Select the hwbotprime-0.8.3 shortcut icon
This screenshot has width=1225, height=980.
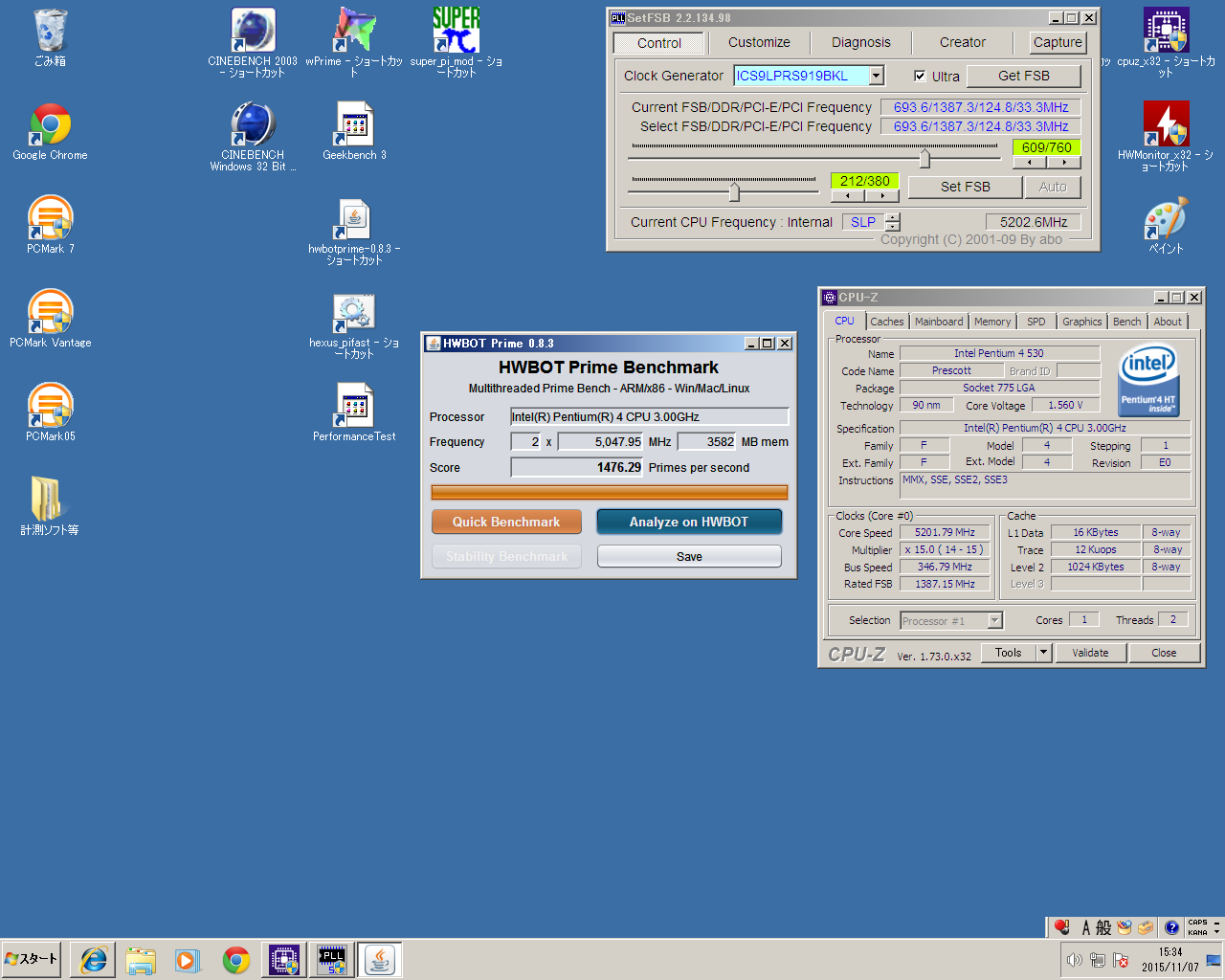[354, 231]
